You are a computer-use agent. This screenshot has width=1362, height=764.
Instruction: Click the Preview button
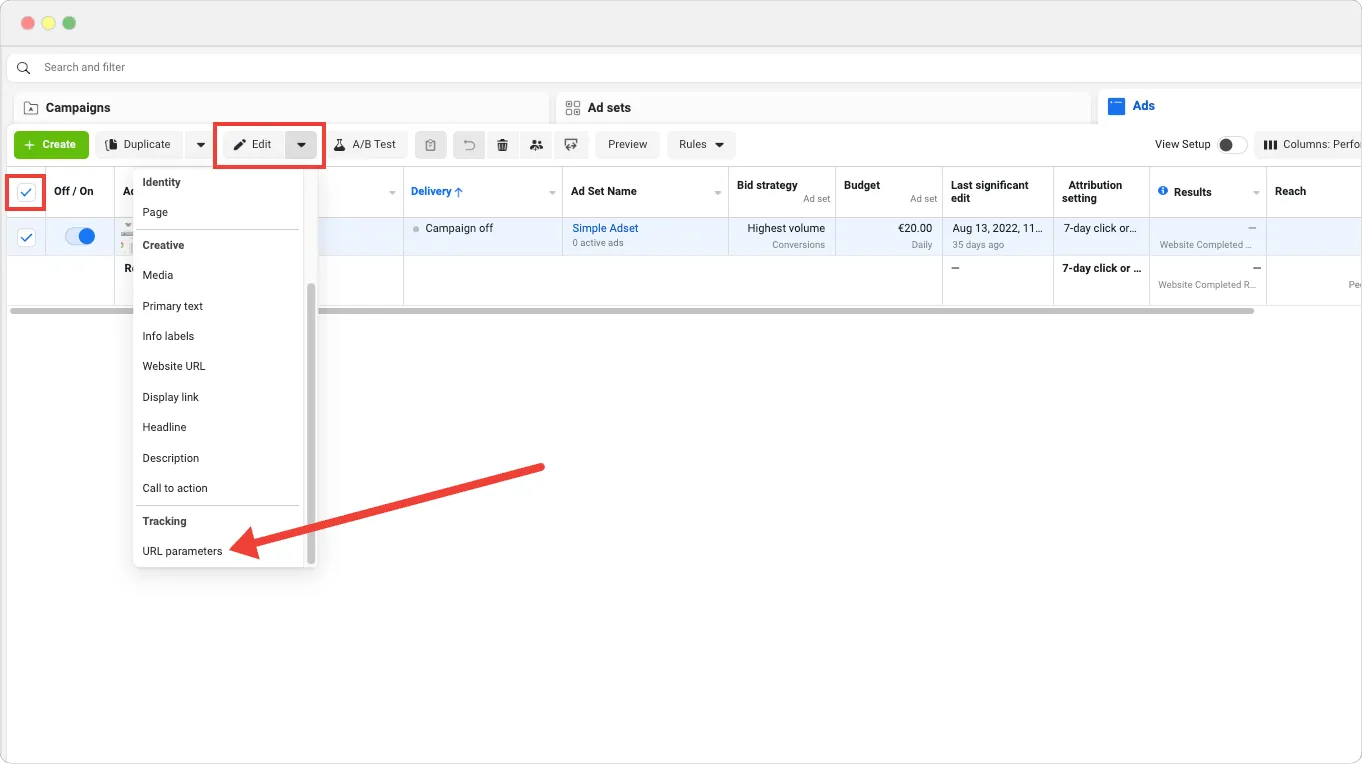coord(628,145)
